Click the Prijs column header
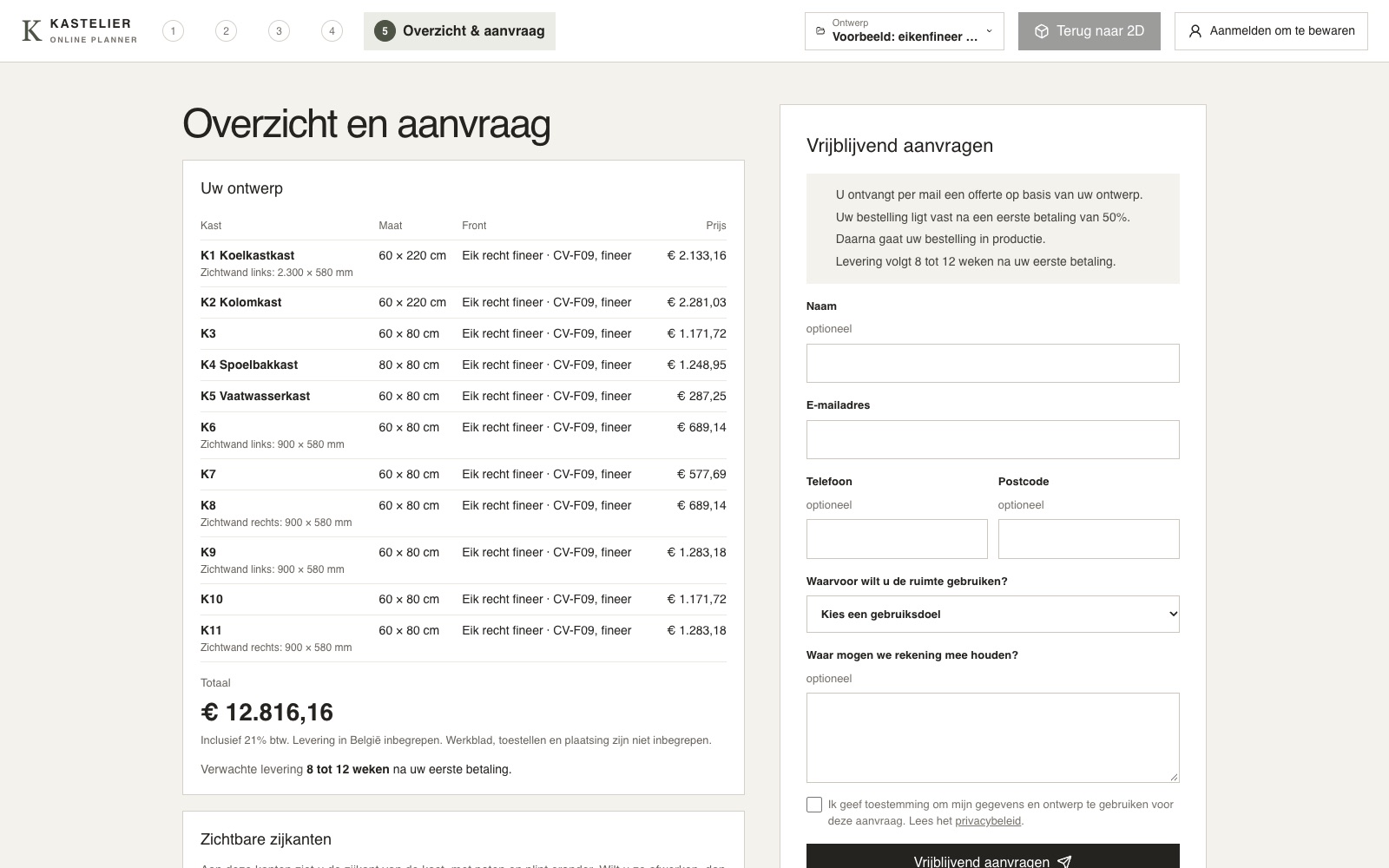The width and height of the screenshot is (1389, 868). pyautogui.click(x=716, y=226)
